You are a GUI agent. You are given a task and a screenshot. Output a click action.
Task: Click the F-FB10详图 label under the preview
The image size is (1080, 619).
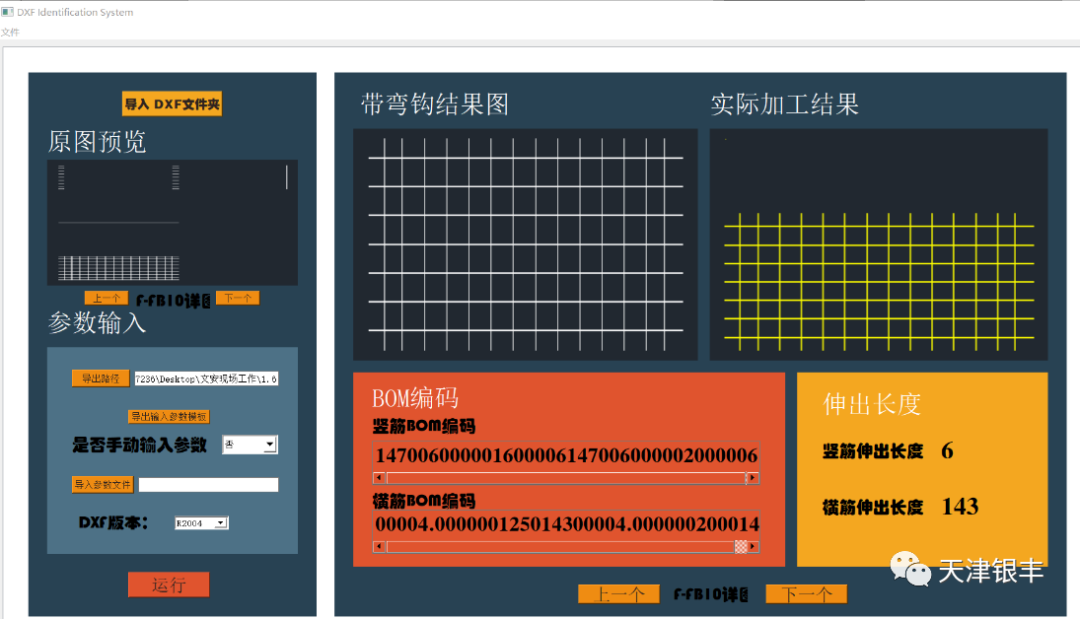click(x=173, y=301)
